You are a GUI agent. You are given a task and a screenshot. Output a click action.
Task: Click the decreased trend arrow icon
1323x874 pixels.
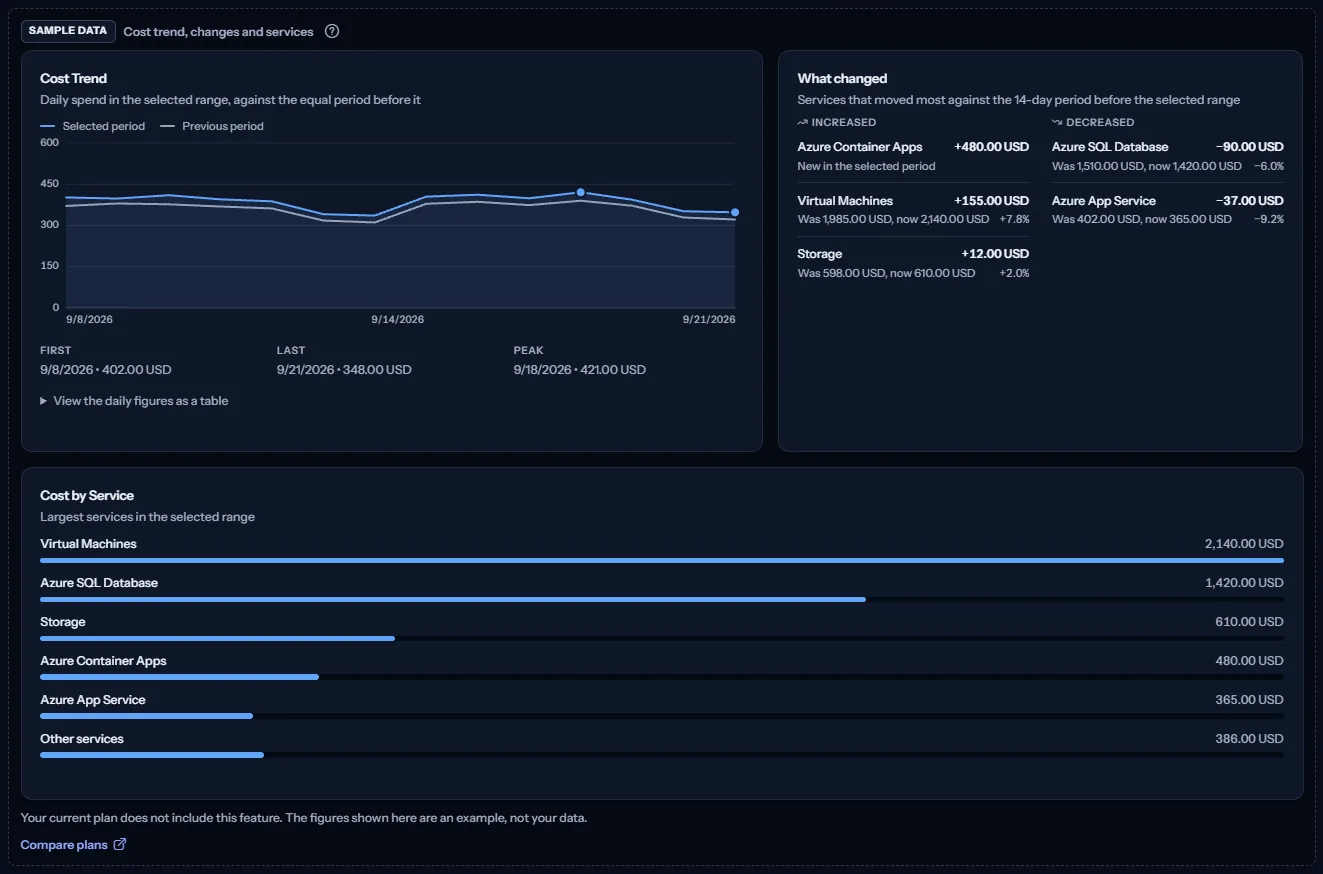[x=1057, y=122]
